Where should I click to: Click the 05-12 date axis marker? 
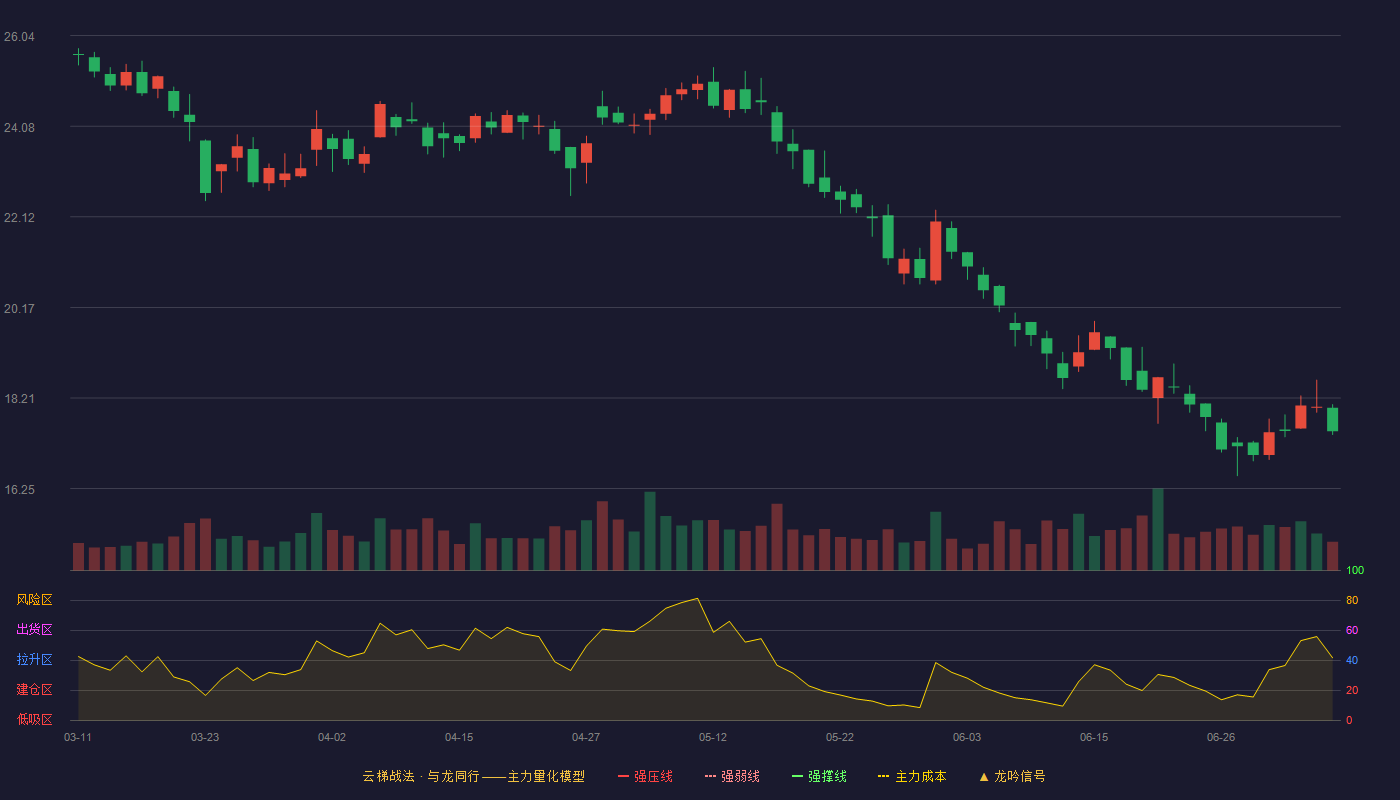tap(713, 737)
